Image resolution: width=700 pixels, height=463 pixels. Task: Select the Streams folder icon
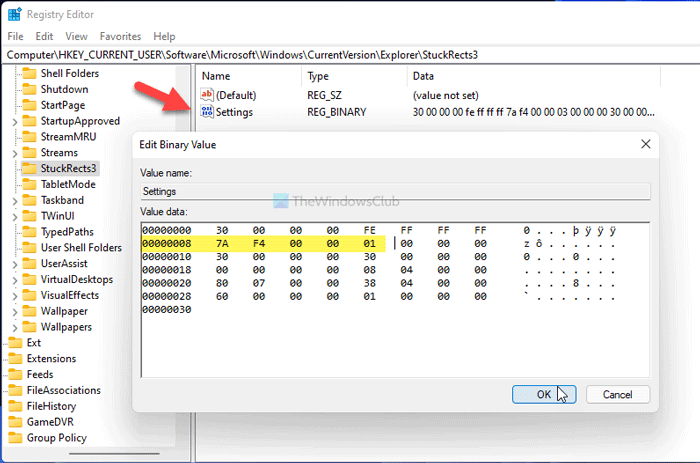pos(29,153)
